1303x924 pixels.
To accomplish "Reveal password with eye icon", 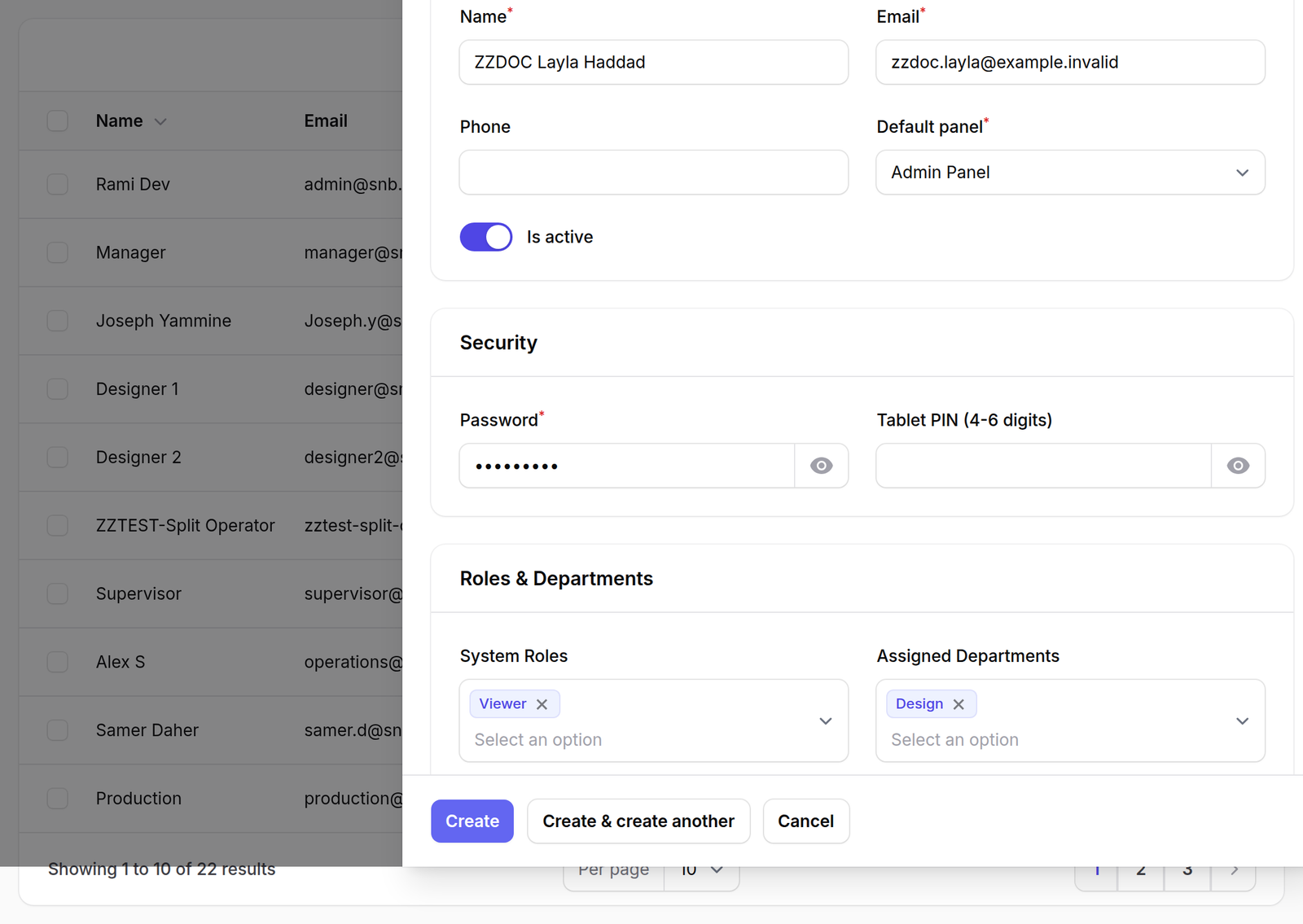I will (821, 466).
